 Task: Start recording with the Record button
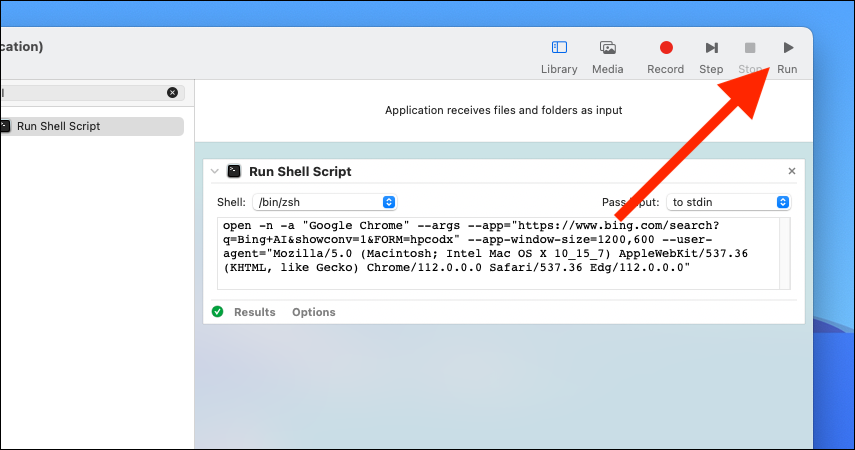[x=666, y=48]
